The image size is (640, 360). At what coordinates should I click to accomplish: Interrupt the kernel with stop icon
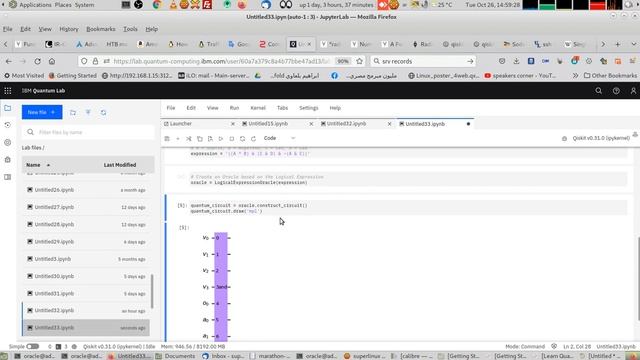232,138
